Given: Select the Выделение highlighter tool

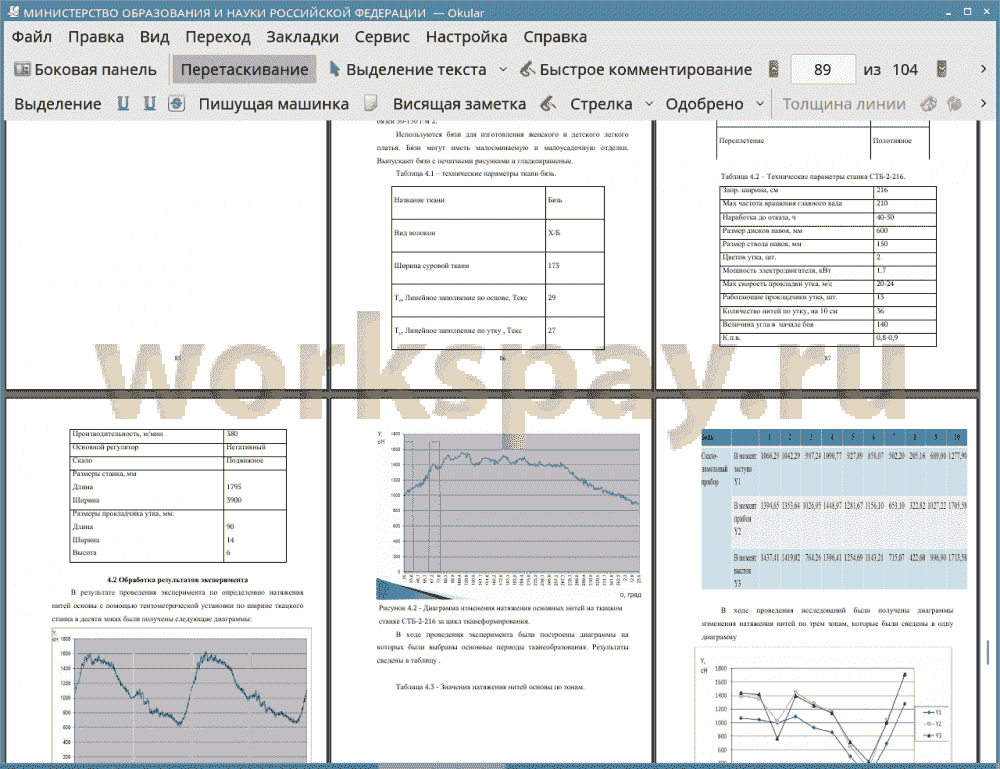Looking at the screenshot, I should coord(57,104).
